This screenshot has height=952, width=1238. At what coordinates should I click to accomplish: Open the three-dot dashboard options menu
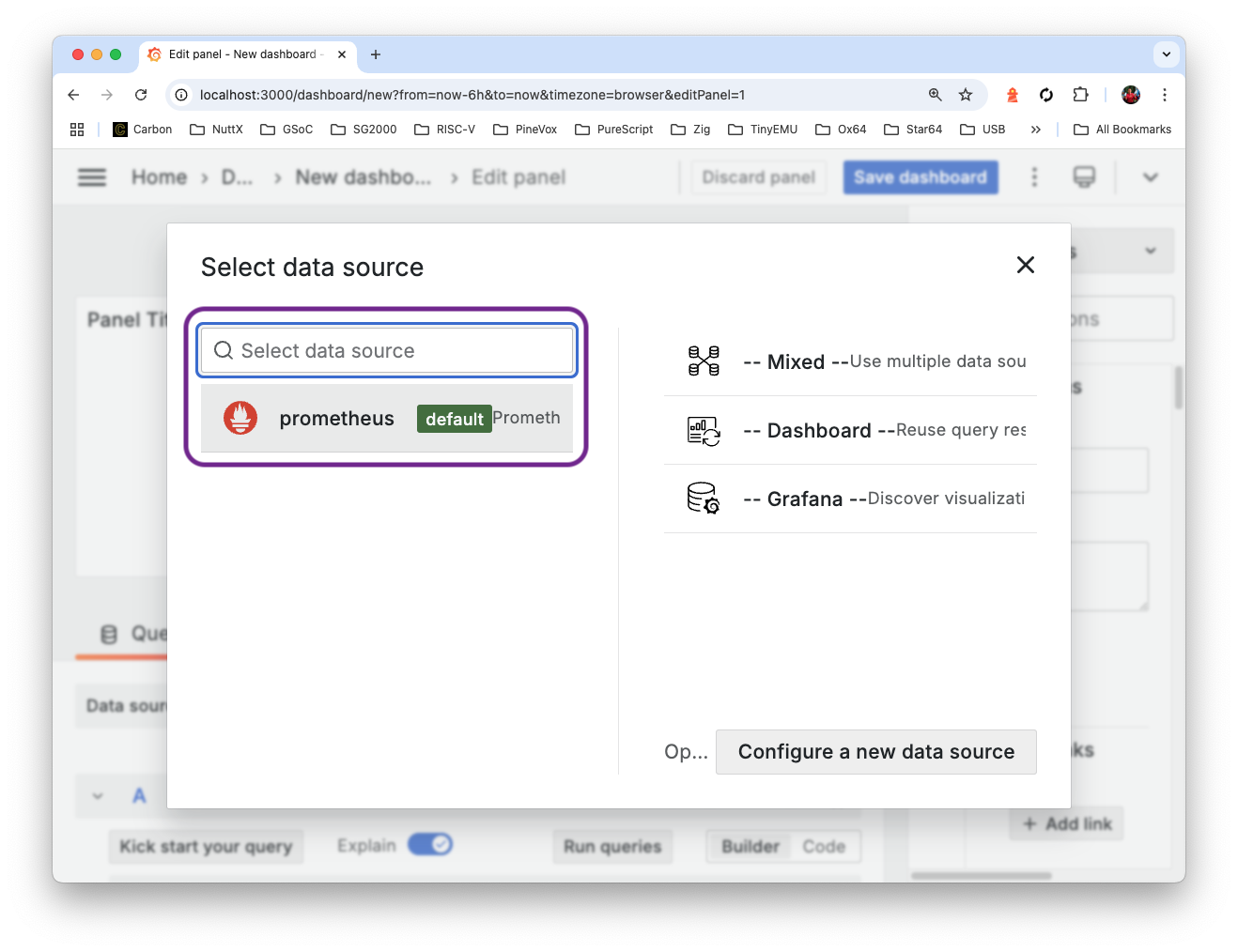point(1034,177)
